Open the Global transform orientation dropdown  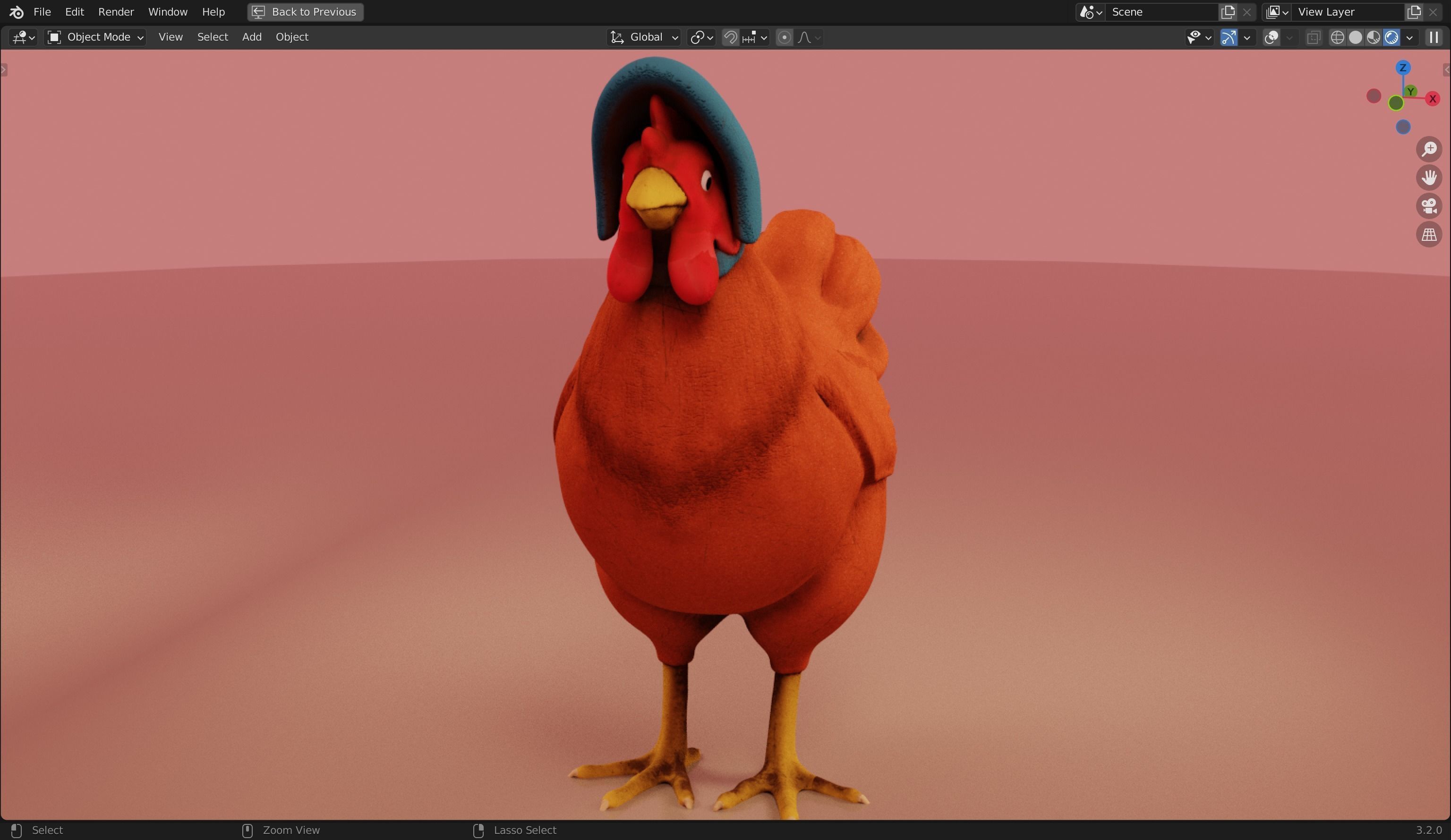pos(644,37)
